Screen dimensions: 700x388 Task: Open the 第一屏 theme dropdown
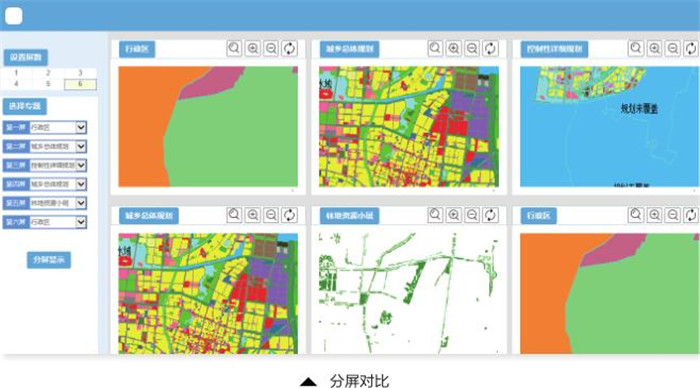point(81,128)
